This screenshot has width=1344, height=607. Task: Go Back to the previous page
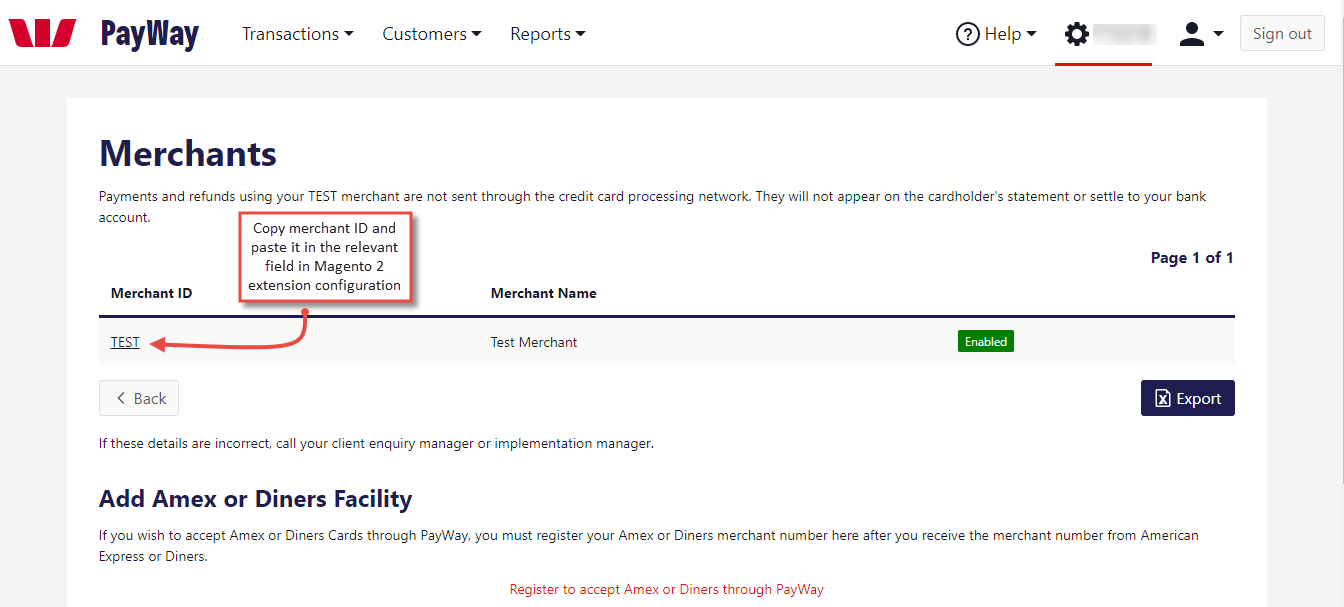pyautogui.click(x=139, y=398)
